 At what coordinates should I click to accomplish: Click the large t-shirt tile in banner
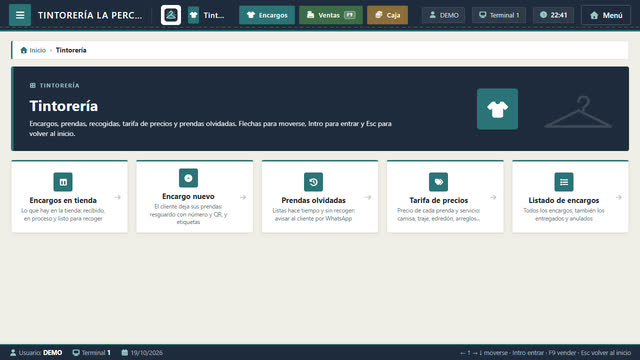[497, 109]
